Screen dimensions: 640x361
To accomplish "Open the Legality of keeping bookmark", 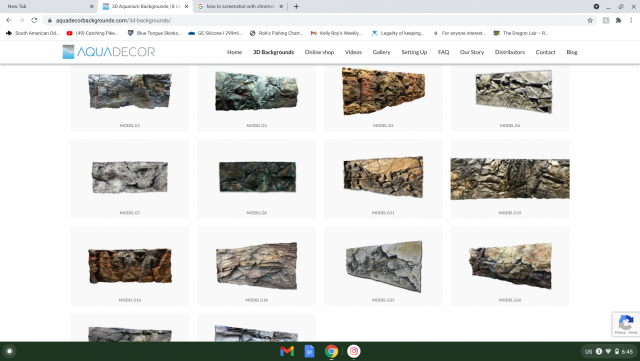I will (398, 33).
